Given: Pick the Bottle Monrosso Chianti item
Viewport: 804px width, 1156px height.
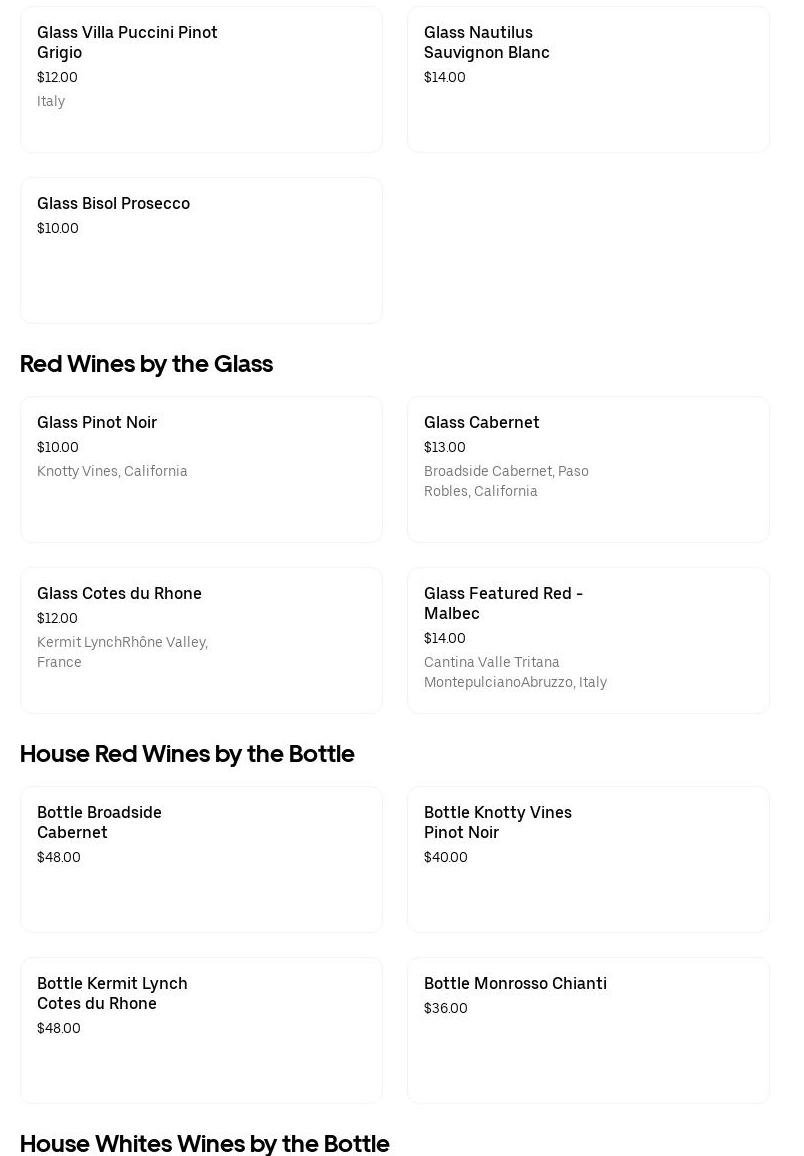Looking at the screenshot, I should click(588, 1030).
